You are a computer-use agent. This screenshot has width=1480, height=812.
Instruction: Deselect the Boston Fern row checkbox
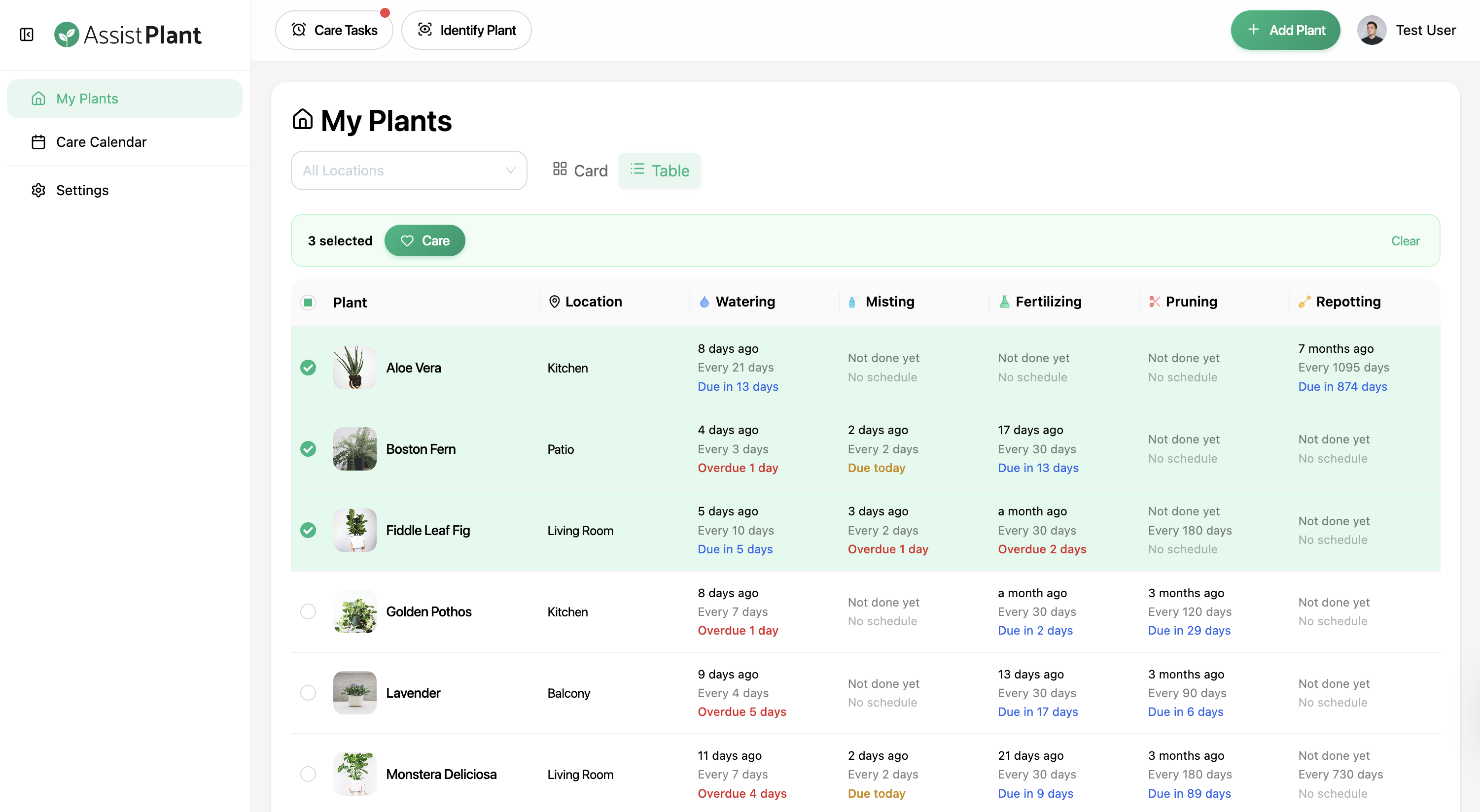[x=308, y=449]
